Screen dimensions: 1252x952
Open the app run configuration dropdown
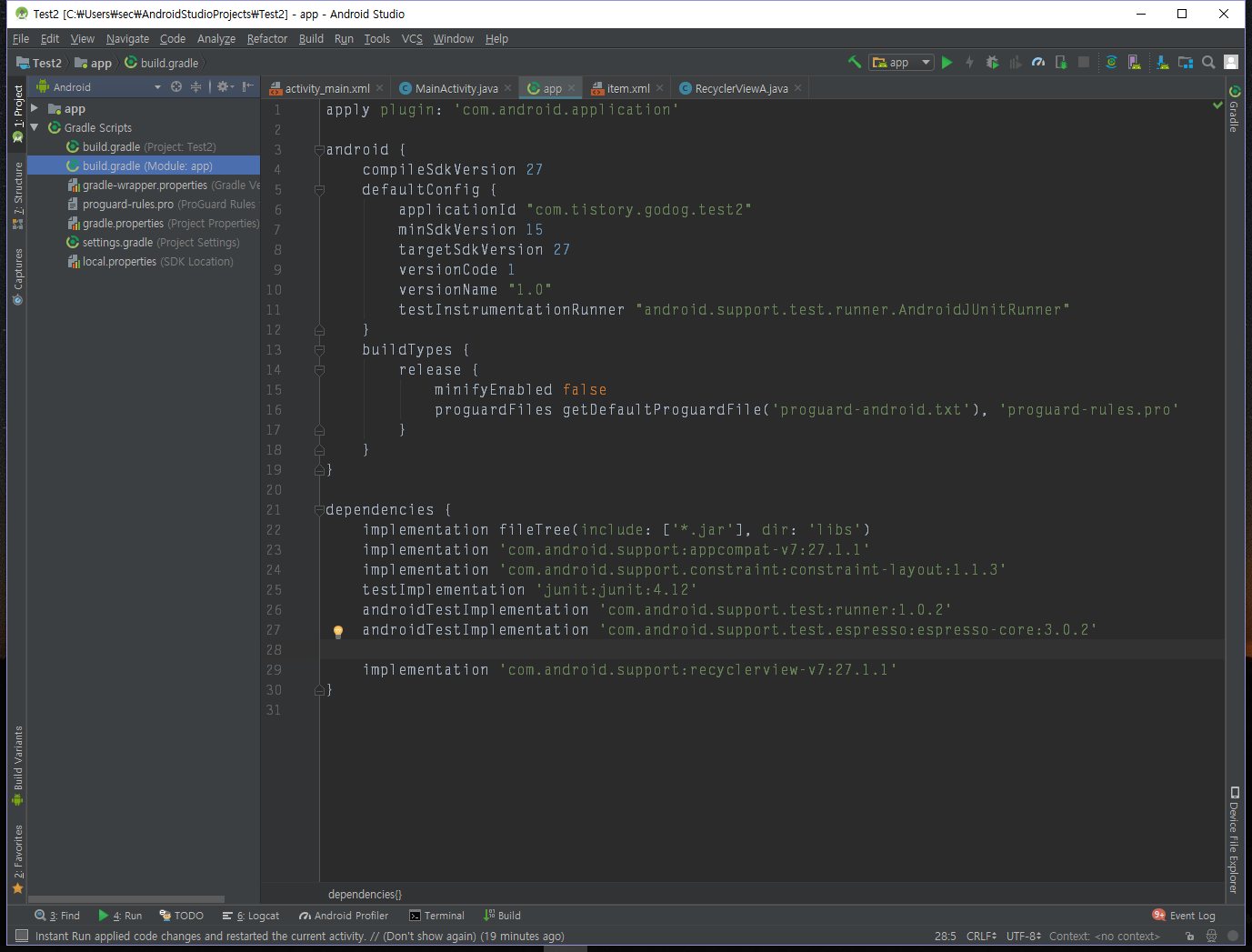[901, 62]
